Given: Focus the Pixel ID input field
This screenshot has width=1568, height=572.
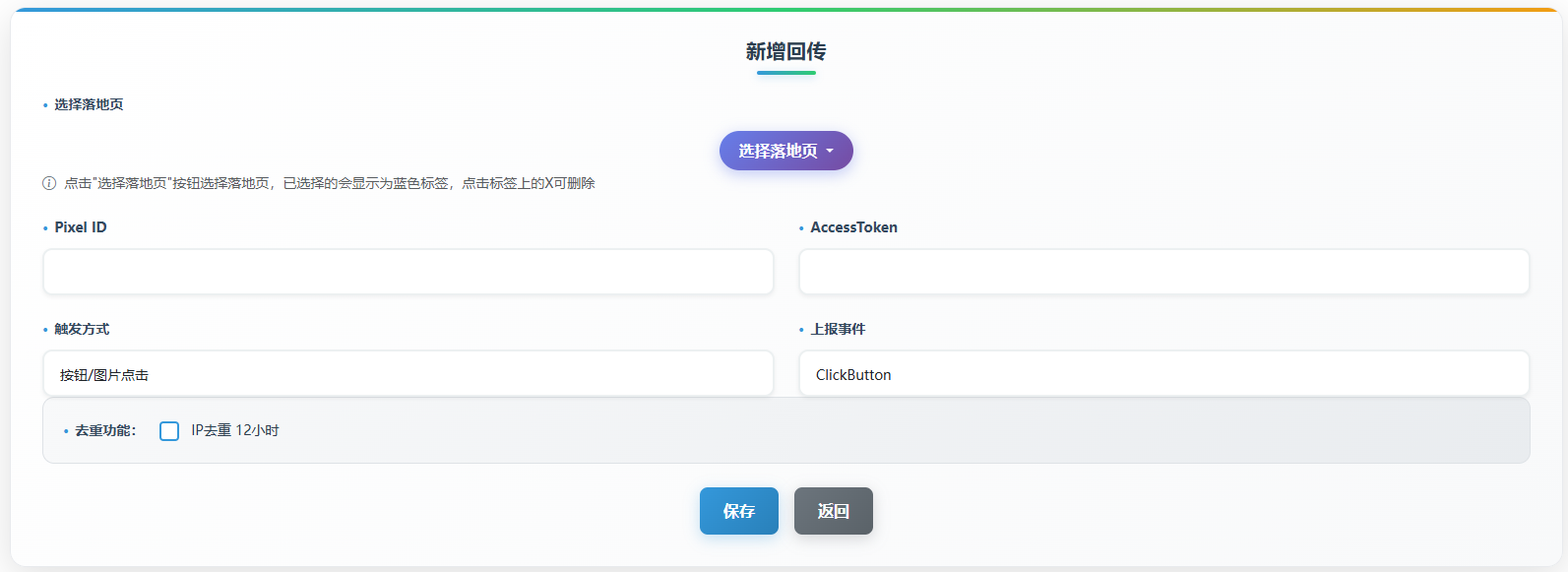Looking at the screenshot, I should tap(408, 272).
